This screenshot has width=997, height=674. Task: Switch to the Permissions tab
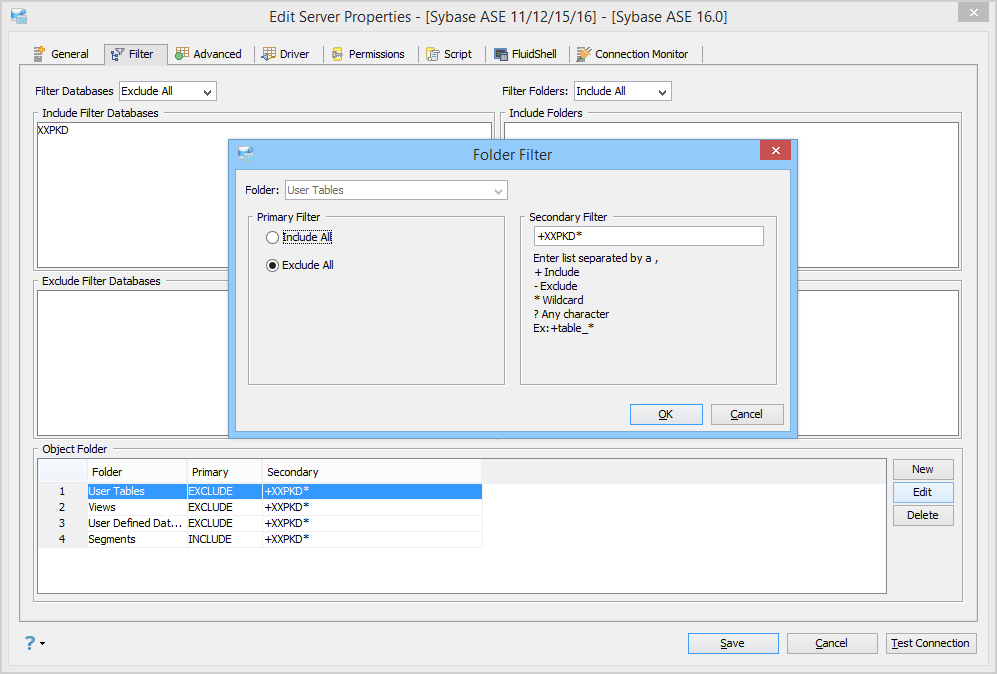coord(369,54)
